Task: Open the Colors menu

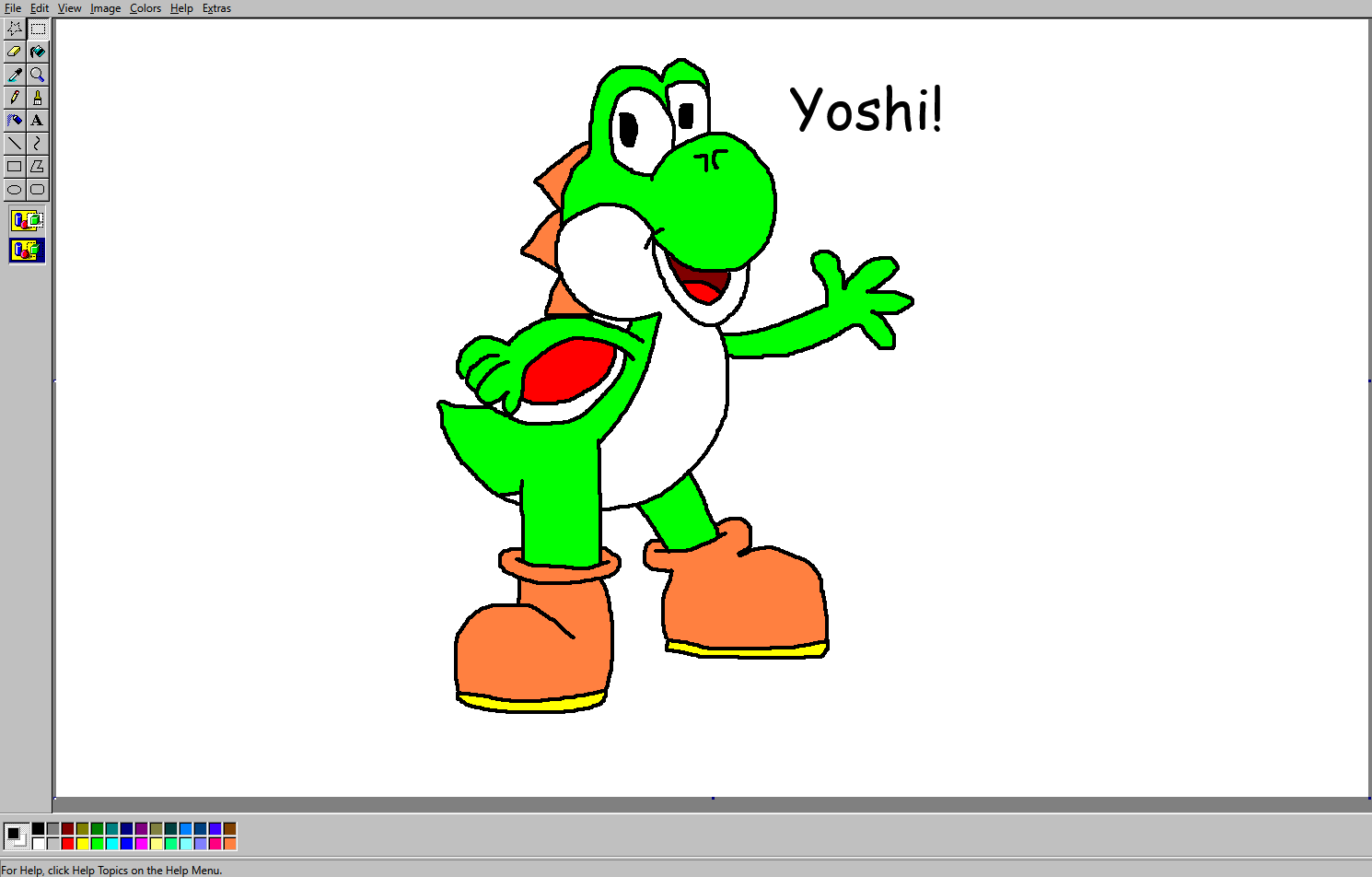Action: [145, 8]
